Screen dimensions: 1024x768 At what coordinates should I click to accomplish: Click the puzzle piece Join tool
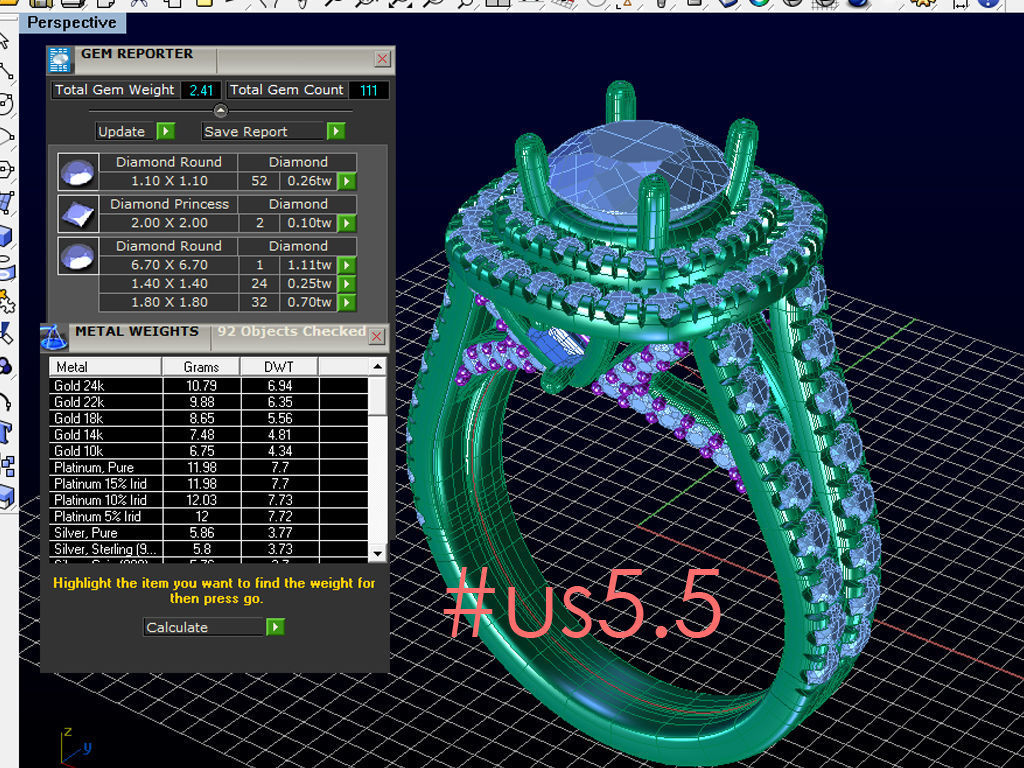click(x=6, y=300)
